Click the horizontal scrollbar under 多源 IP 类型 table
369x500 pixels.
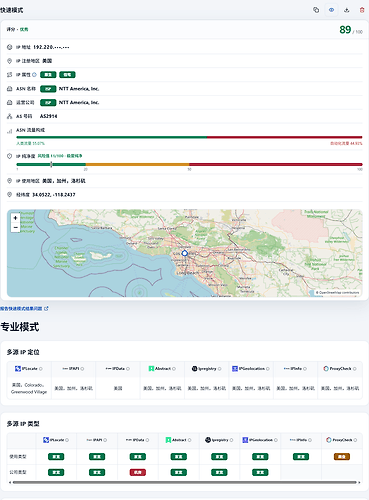pyautogui.click(x=184, y=482)
